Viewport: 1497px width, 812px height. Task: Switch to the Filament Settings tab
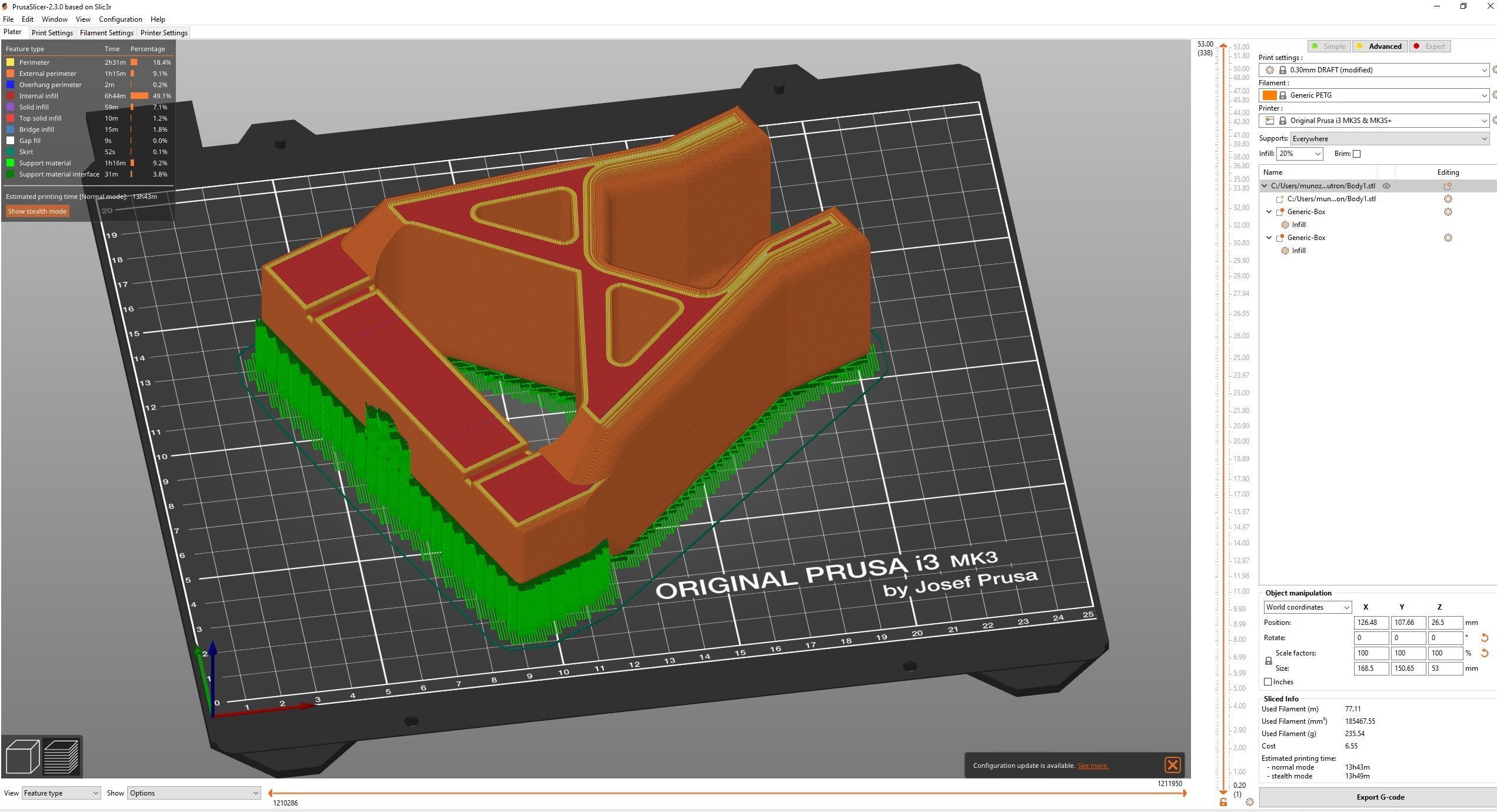pos(107,33)
